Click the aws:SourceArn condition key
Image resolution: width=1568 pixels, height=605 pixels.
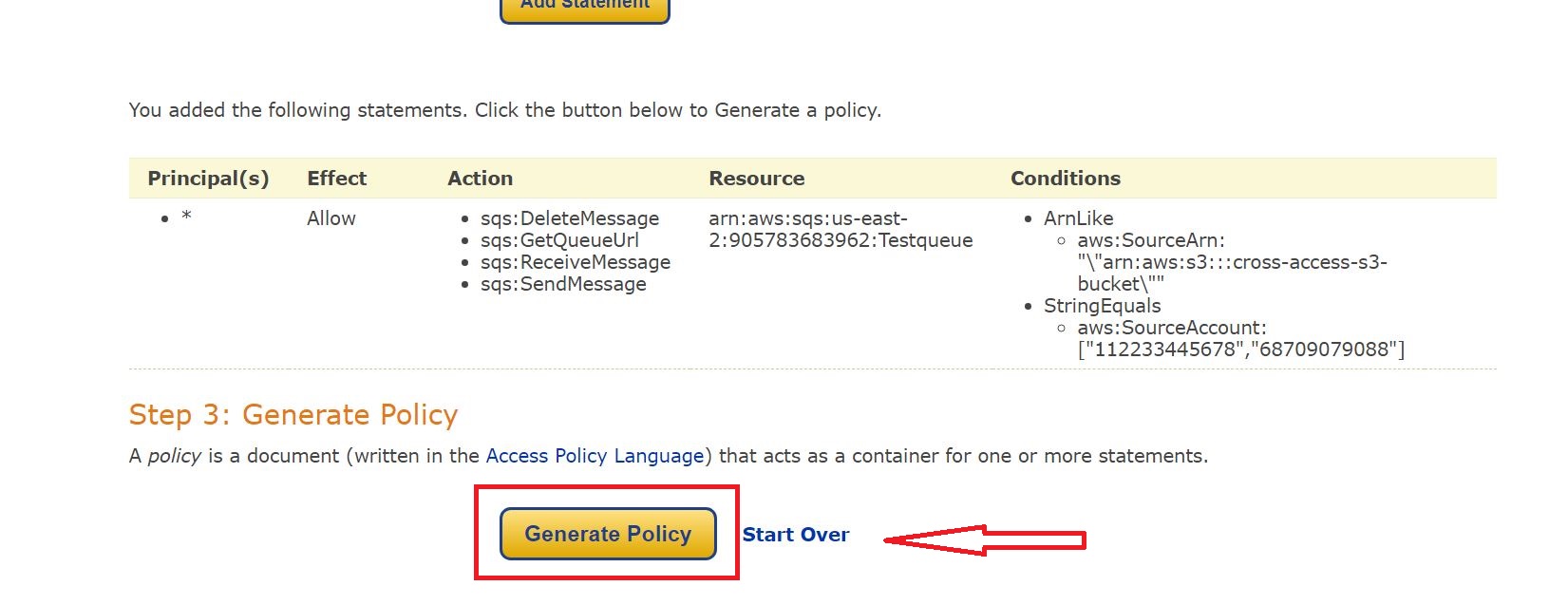coord(1150,240)
